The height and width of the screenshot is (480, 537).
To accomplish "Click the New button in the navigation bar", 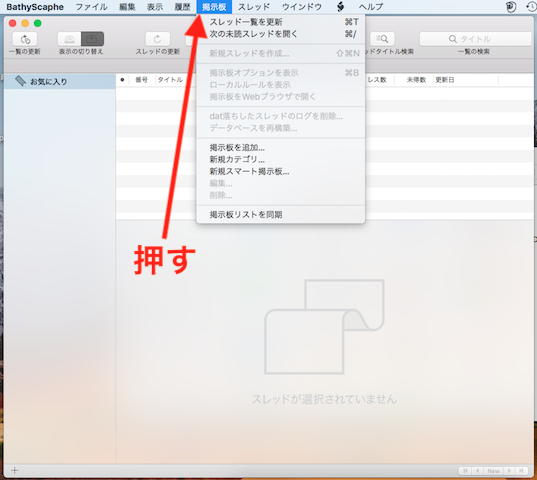I will coord(493,471).
